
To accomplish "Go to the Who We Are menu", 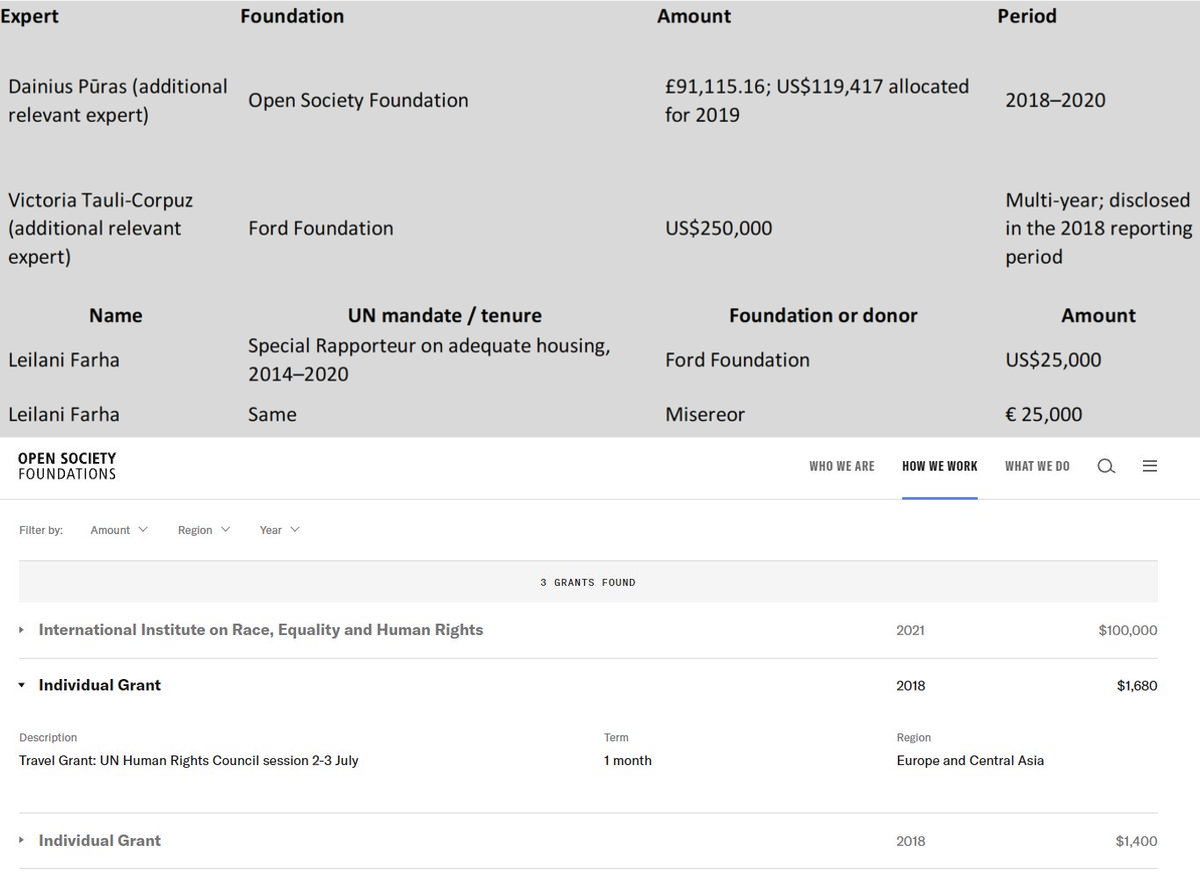I will pos(842,466).
